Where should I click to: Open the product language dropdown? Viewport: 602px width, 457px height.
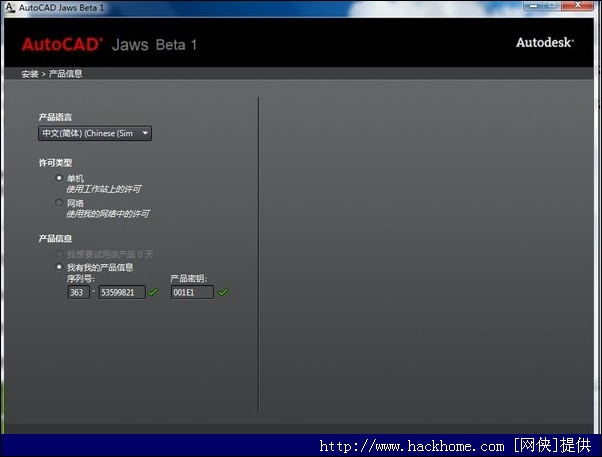[x=95, y=133]
